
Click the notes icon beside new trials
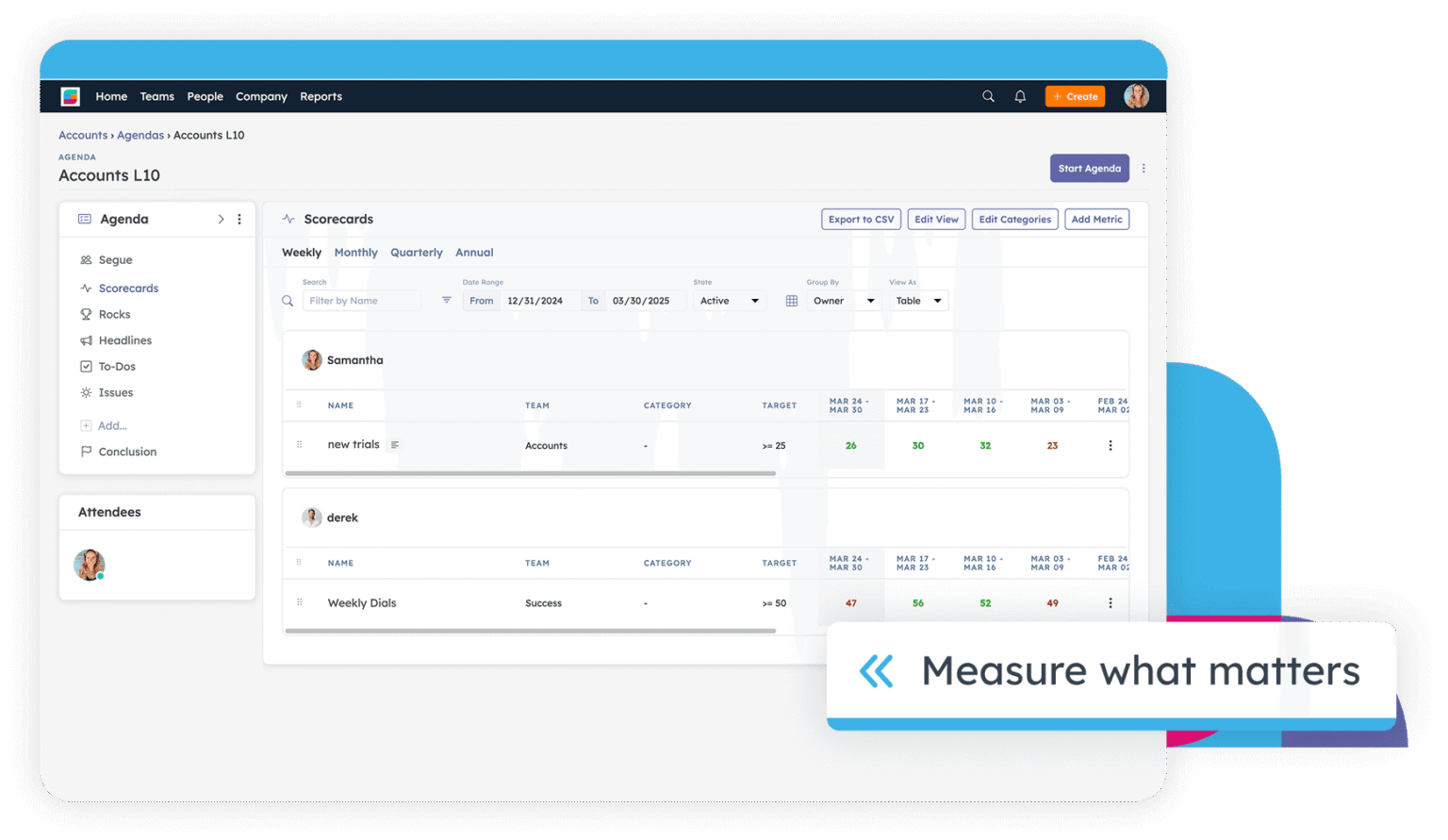[x=395, y=445]
